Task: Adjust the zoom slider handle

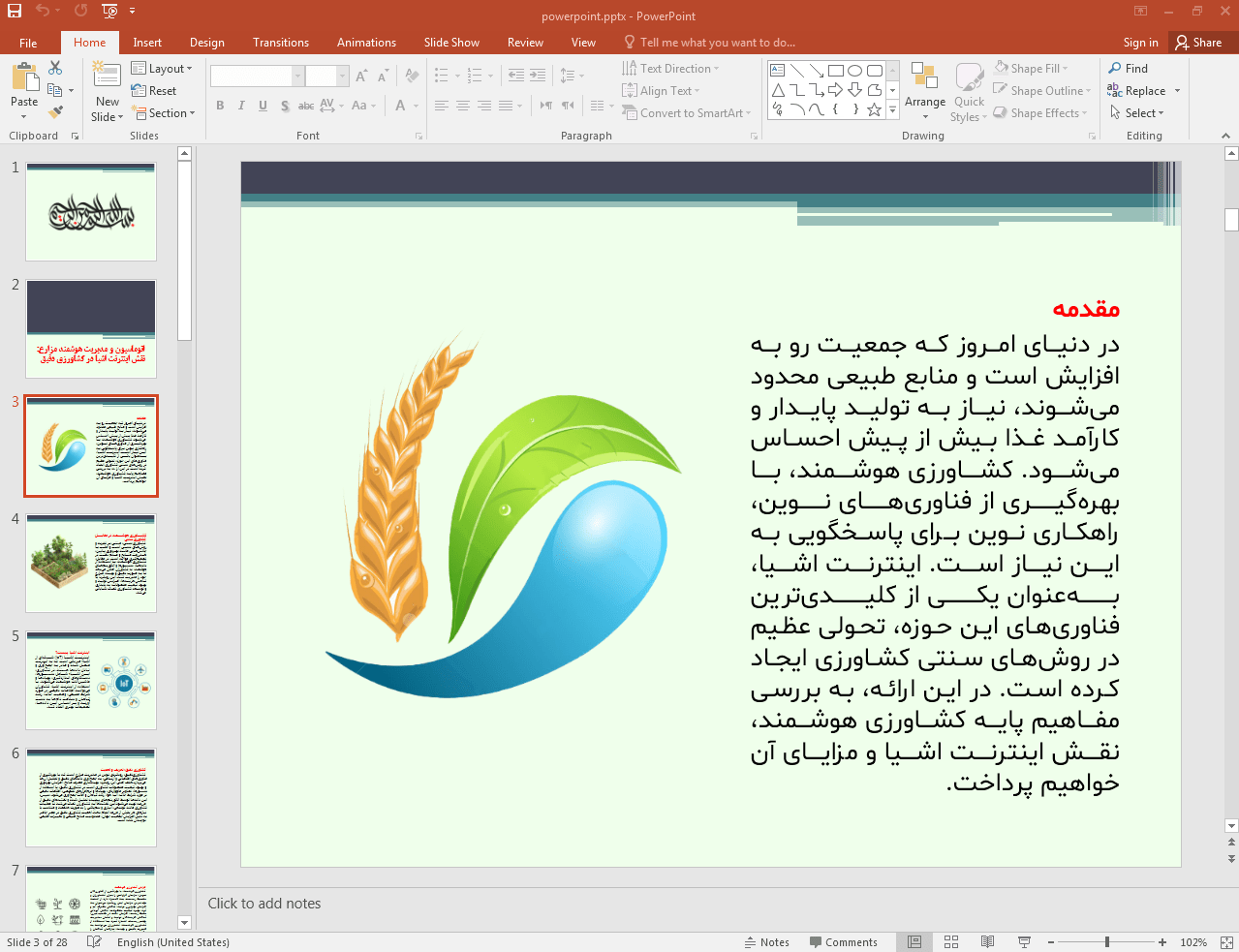Action: click(x=1106, y=942)
